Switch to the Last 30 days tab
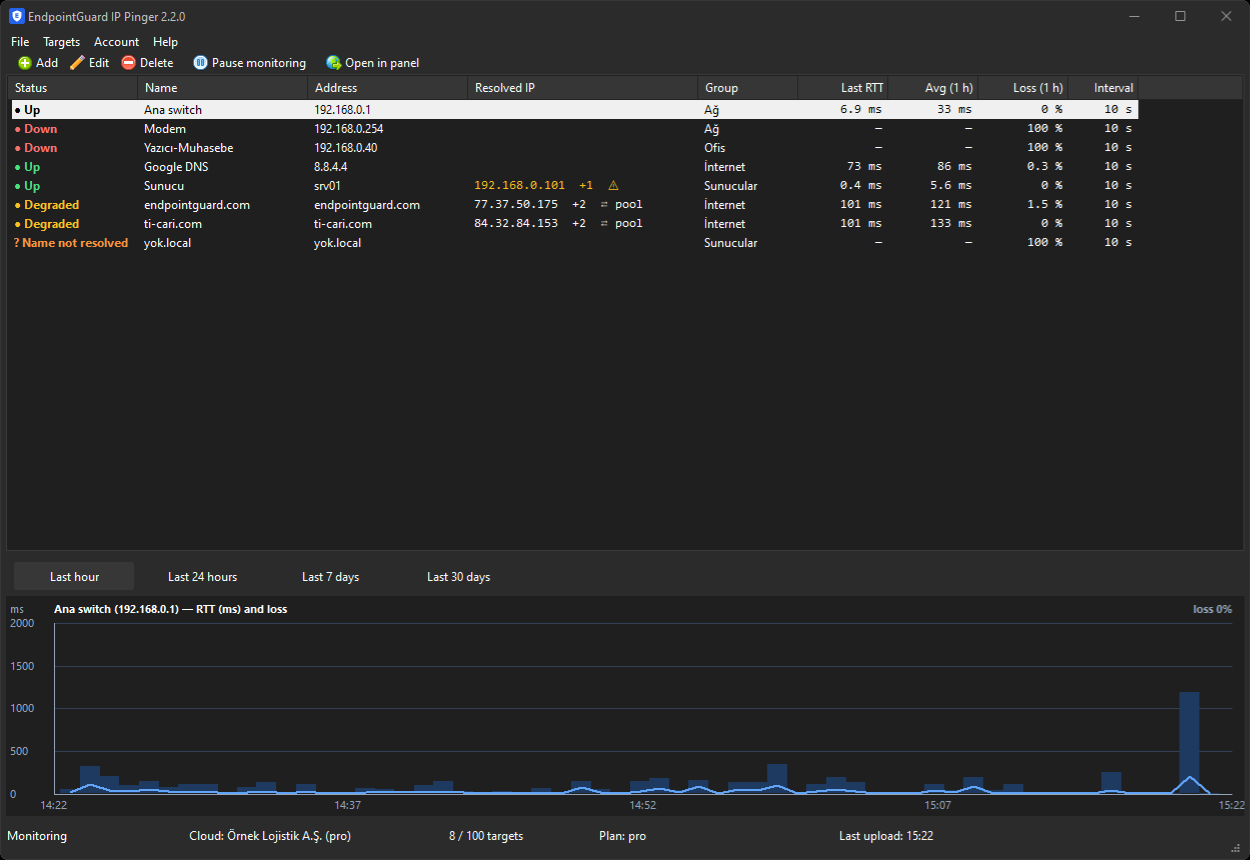The image size is (1250, 860). tap(458, 577)
